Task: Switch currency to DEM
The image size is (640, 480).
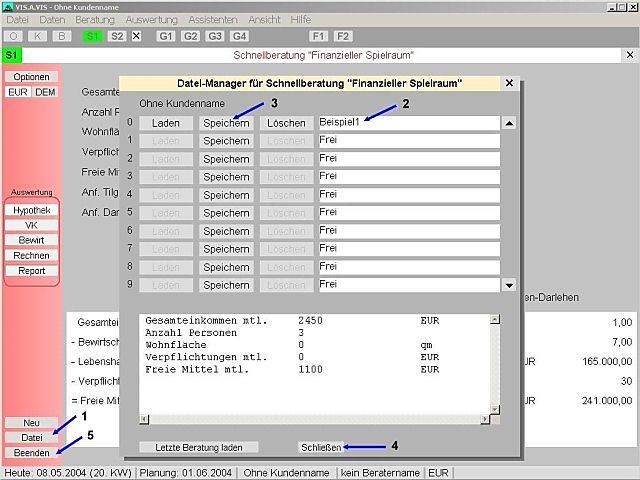Action: point(45,92)
